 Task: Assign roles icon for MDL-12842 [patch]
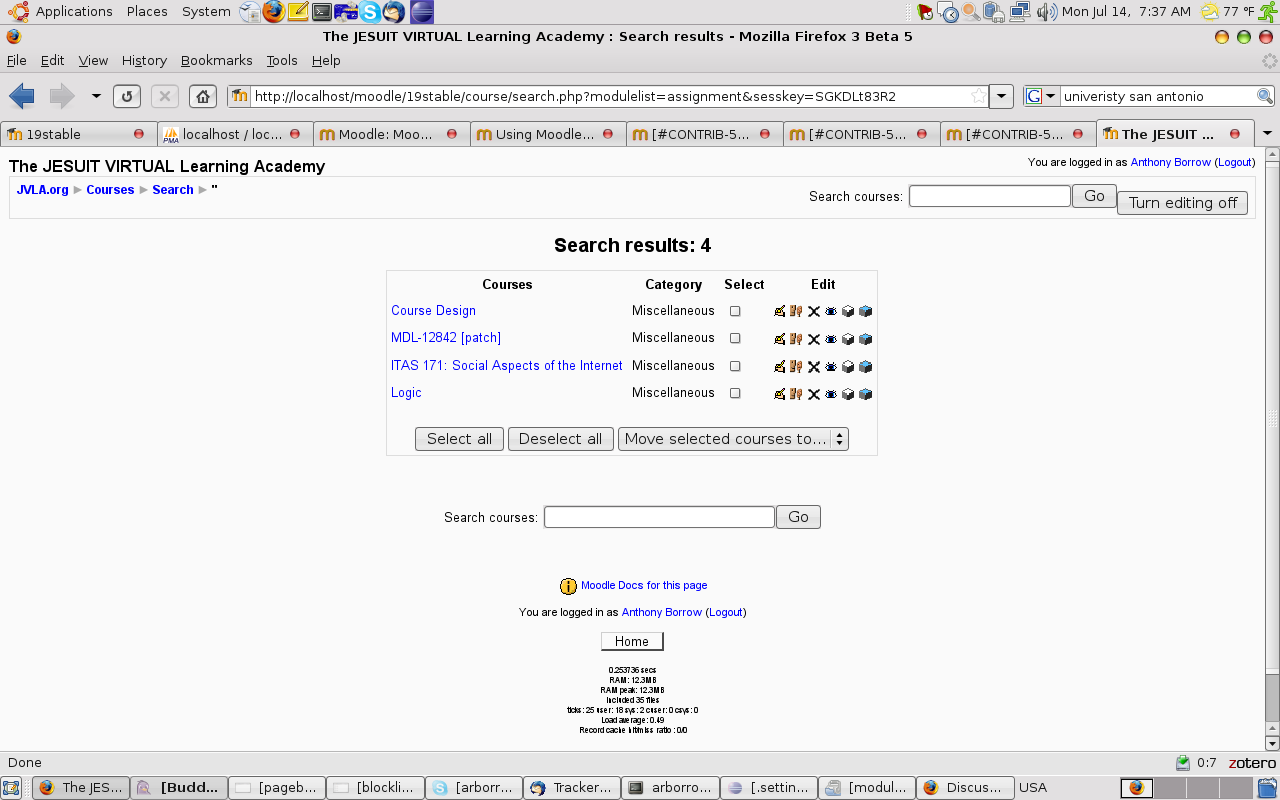[796, 339]
